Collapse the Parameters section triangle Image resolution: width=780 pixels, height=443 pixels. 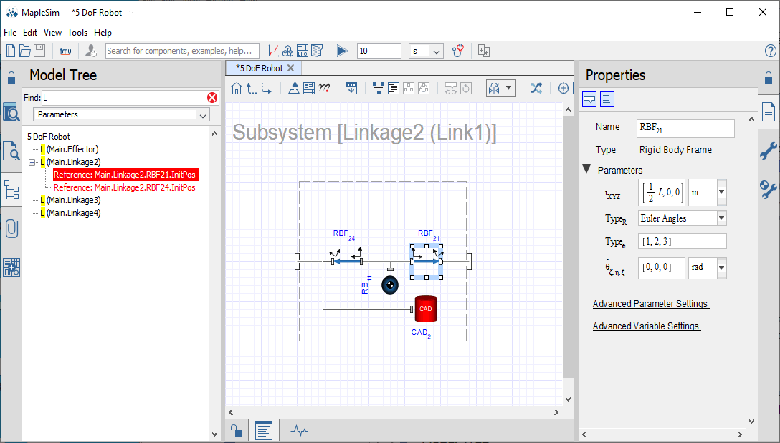(x=587, y=169)
